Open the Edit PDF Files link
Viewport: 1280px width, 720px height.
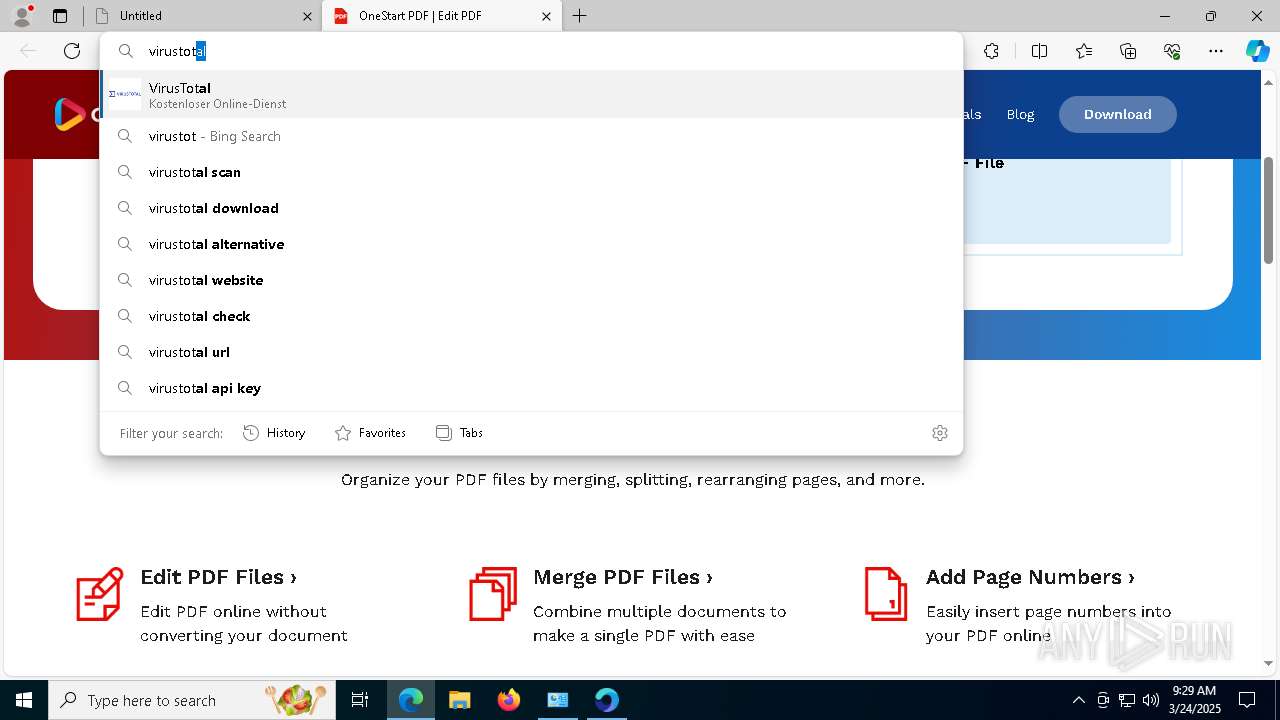tap(218, 577)
